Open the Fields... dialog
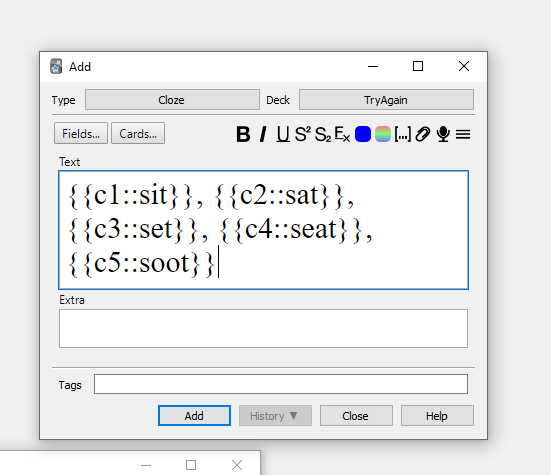 coord(81,134)
